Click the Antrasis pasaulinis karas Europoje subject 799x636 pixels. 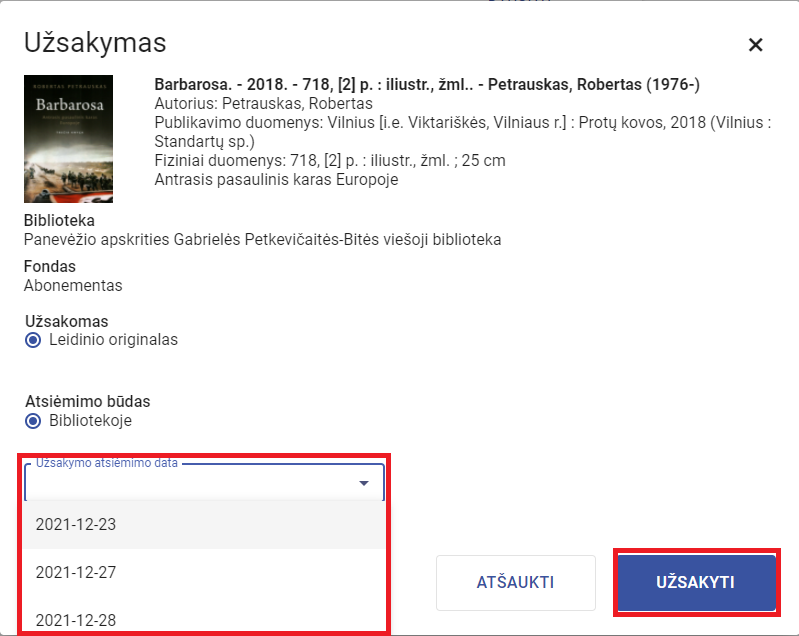click(x=276, y=180)
